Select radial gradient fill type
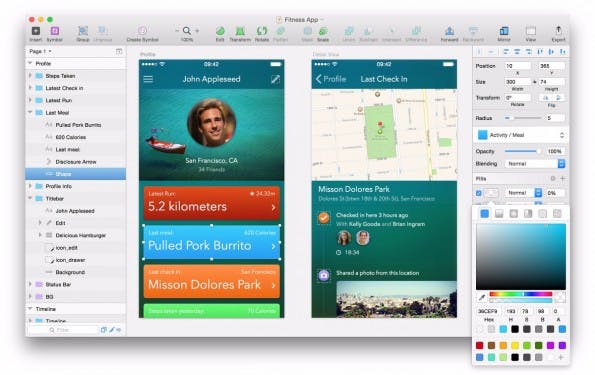The height and width of the screenshot is (375, 595). coord(513,214)
